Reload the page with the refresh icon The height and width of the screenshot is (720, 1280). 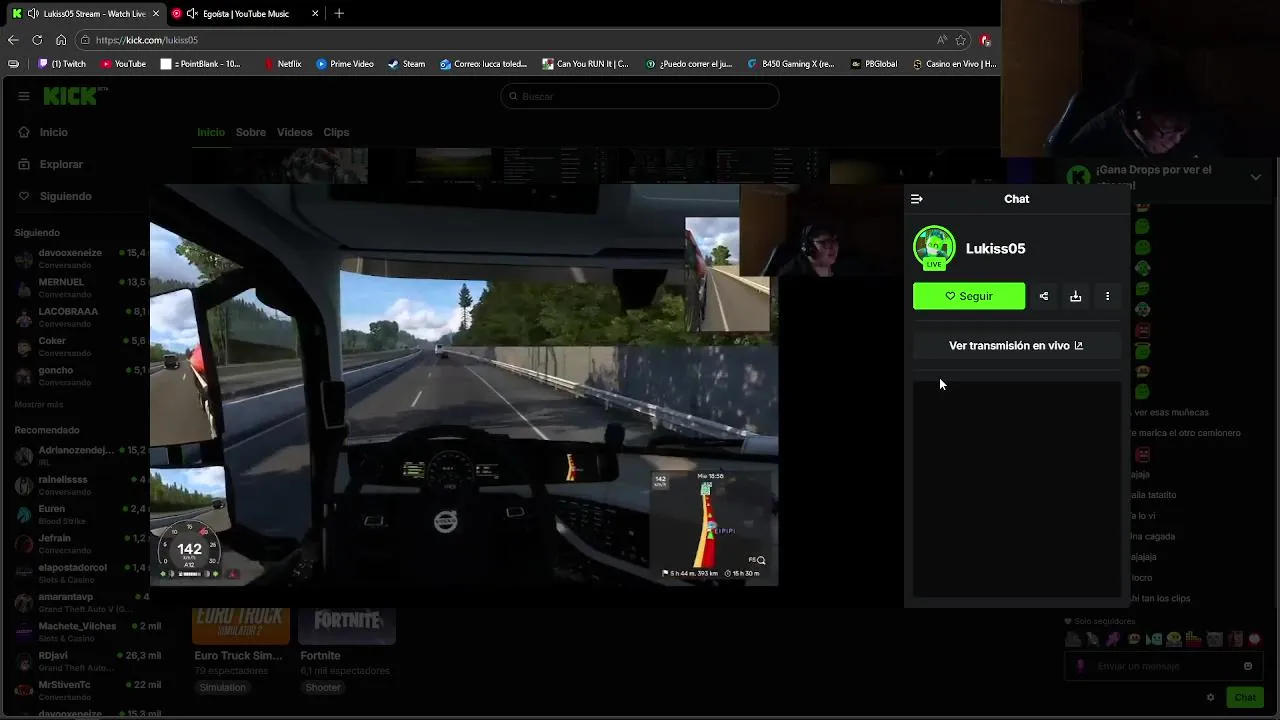click(x=37, y=40)
